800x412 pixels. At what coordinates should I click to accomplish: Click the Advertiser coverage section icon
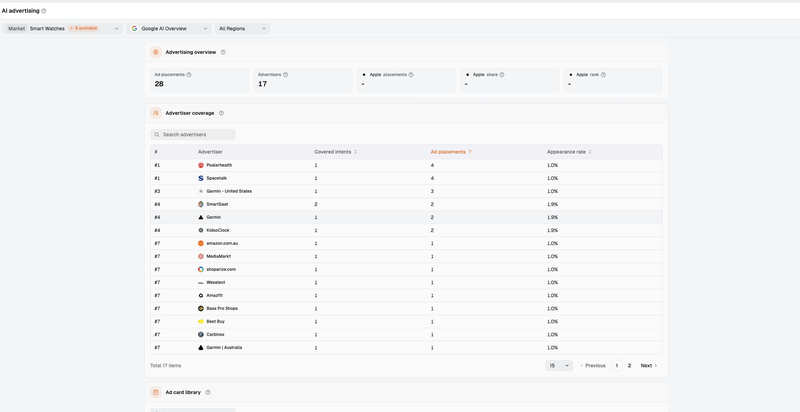pos(156,113)
